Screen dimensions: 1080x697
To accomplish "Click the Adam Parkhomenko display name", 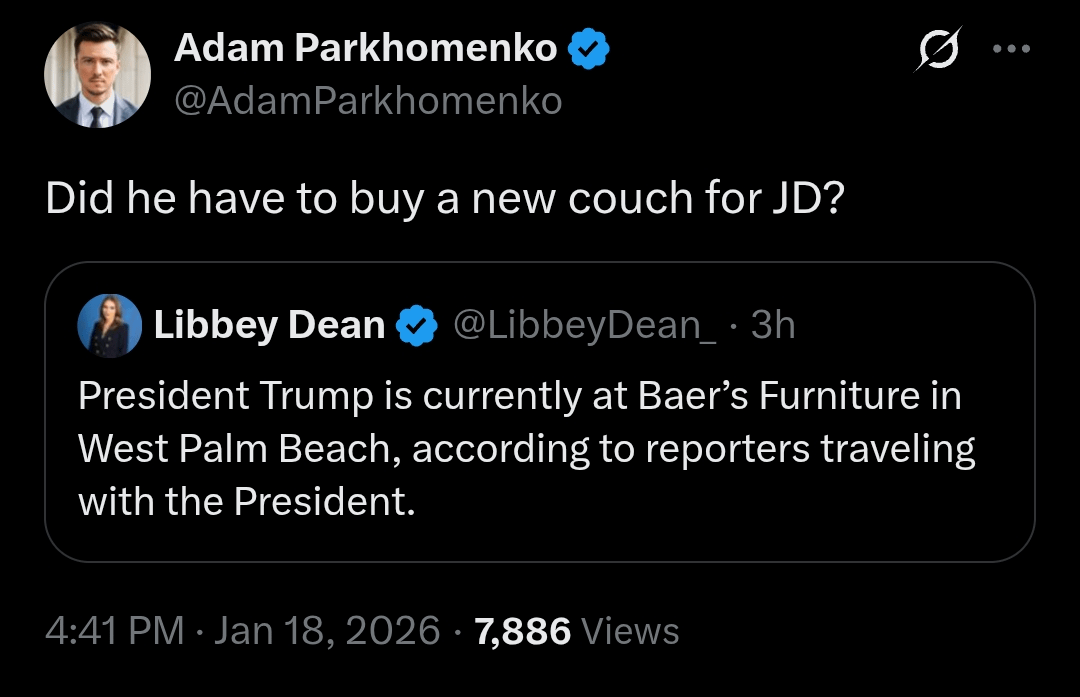I will [x=365, y=48].
